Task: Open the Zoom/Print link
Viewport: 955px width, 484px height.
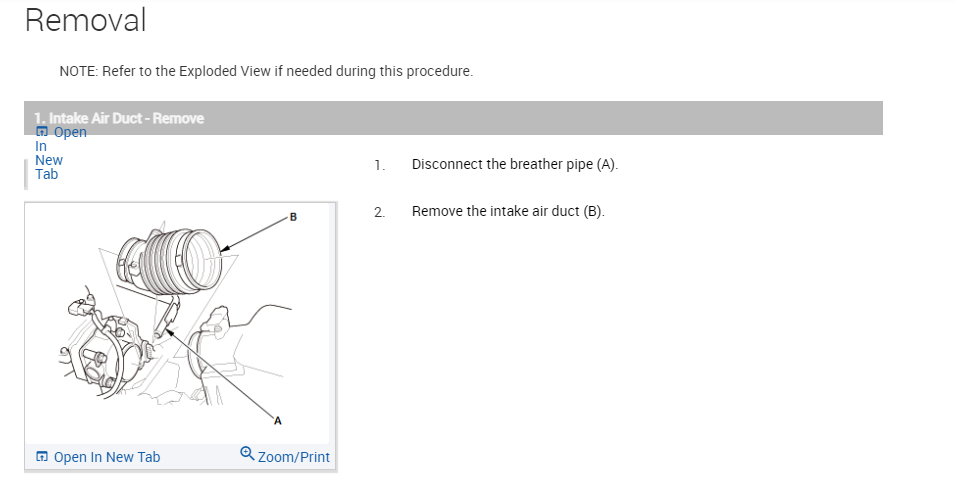Action: [x=293, y=457]
